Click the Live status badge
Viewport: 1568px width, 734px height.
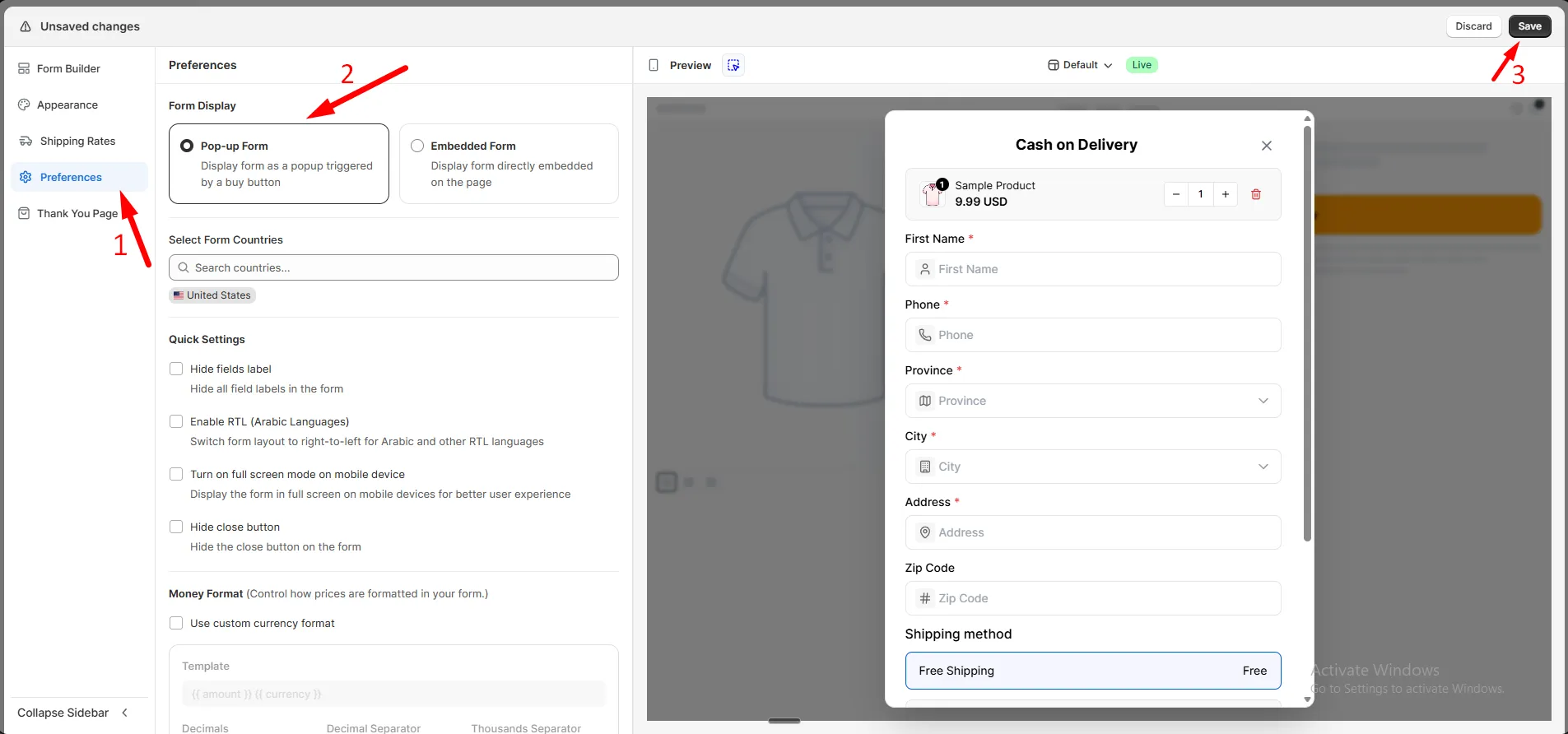1142,65
